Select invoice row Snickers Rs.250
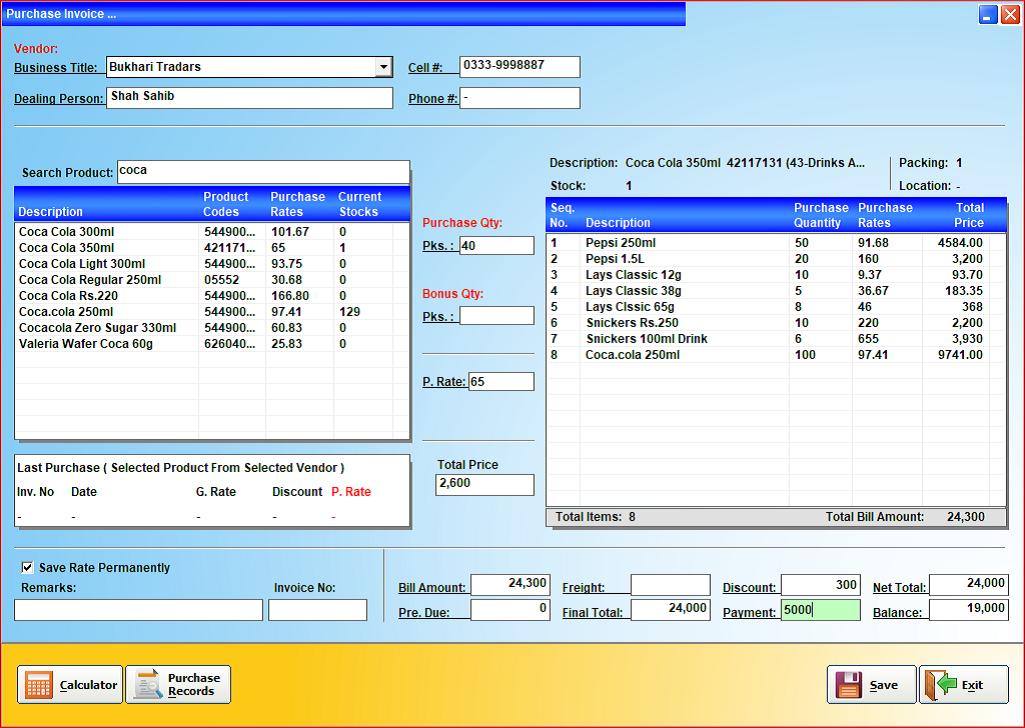The image size is (1025, 728). click(775, 323)
